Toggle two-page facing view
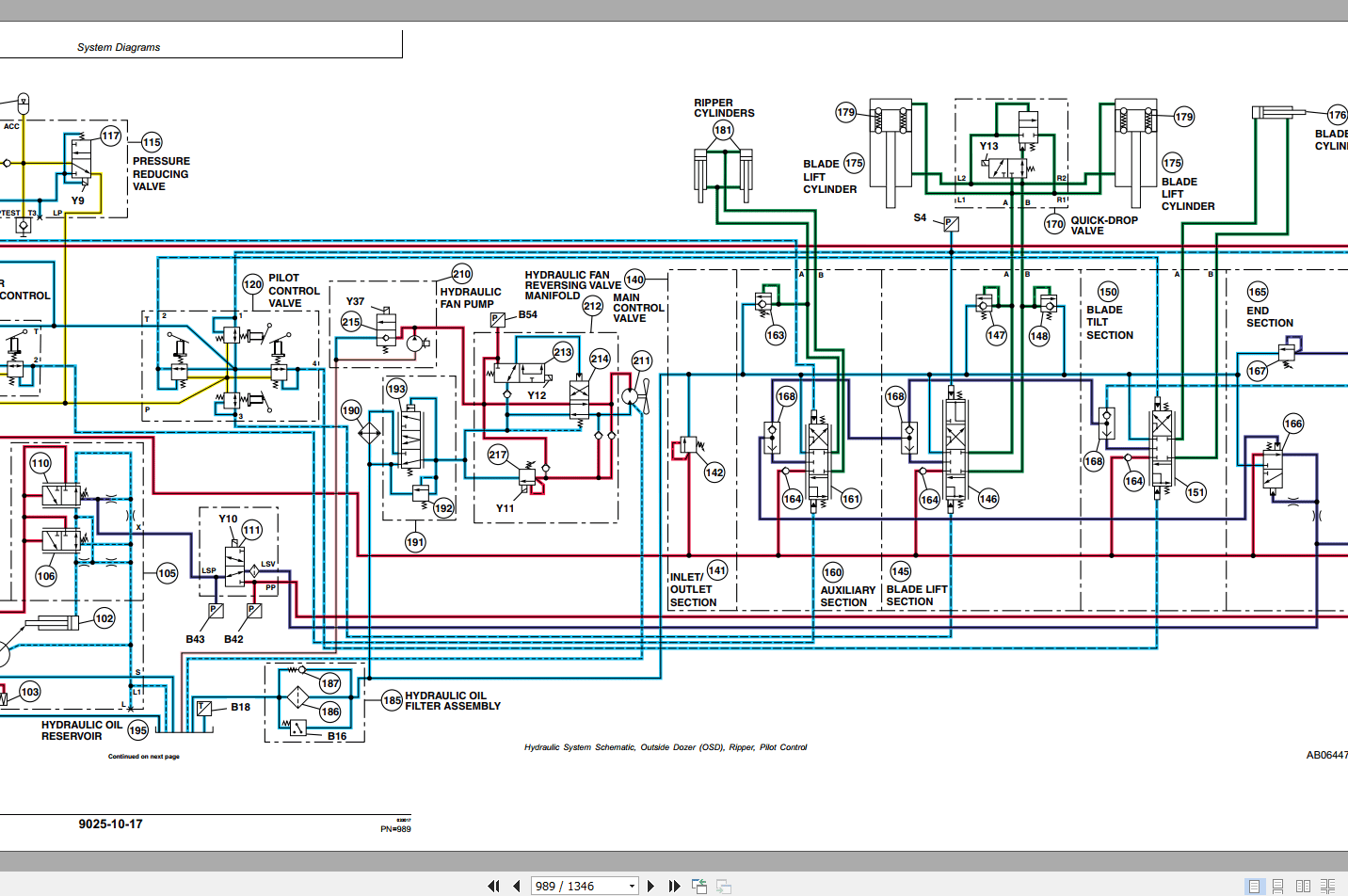The width and height of the screenshot is (1348, 896). click(x=1303, y=886)
